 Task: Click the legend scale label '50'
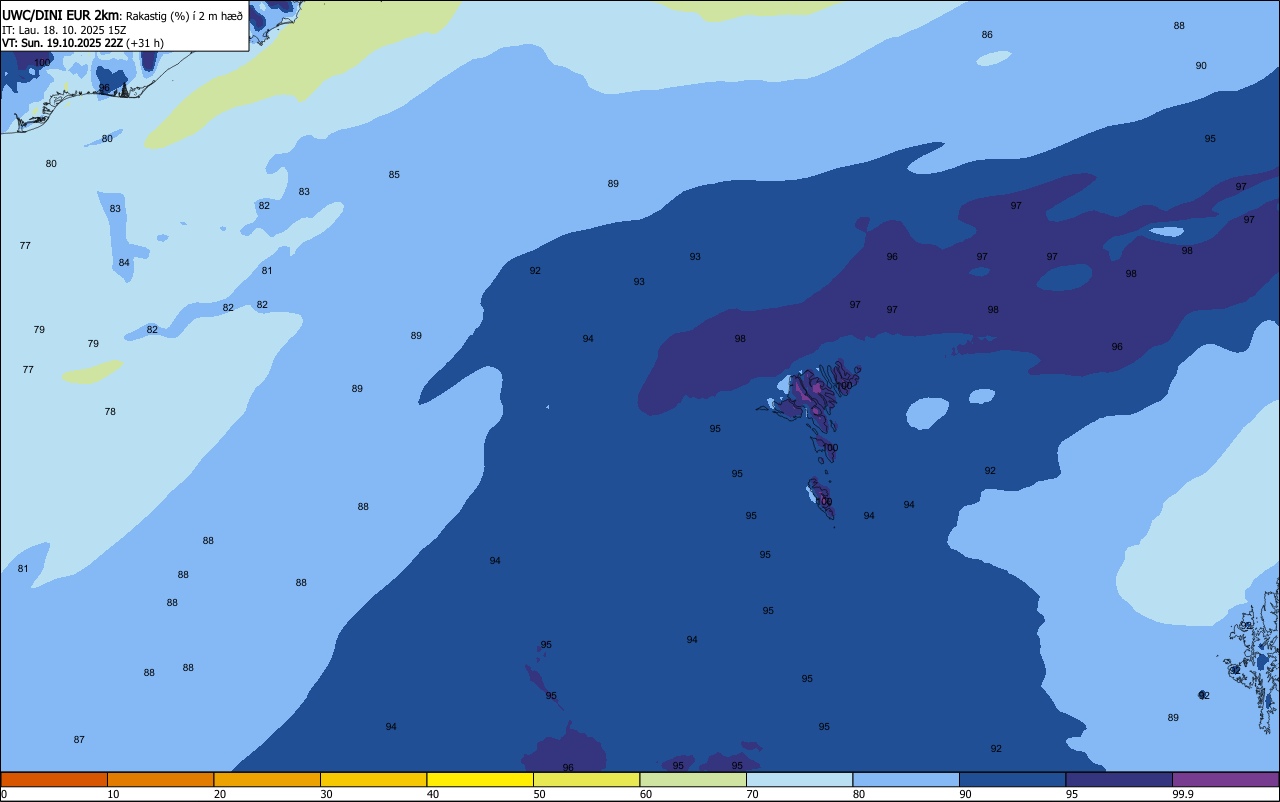click(x=539, y=794)
